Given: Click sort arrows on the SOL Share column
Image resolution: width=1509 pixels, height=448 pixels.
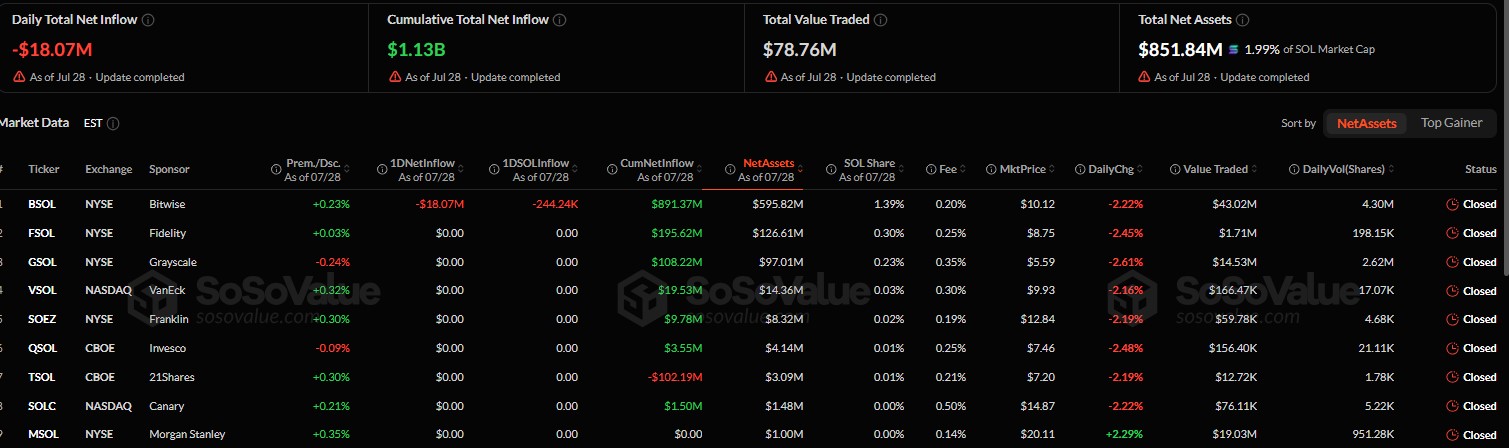Looking at the screenshot, I should click(x=902, y=169).
